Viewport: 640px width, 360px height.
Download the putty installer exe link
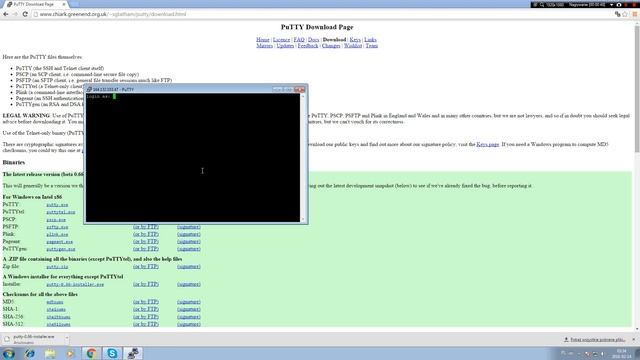pos(75,284)
